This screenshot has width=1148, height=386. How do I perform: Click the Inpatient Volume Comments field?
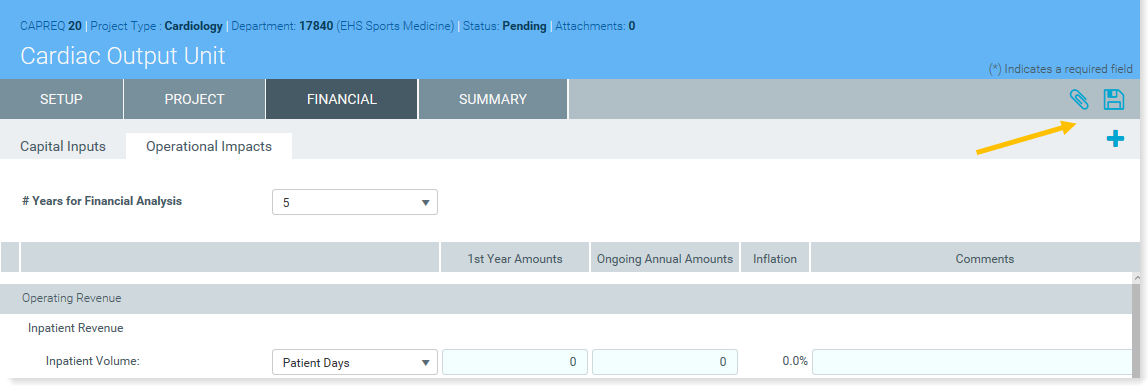click(972, 362)
